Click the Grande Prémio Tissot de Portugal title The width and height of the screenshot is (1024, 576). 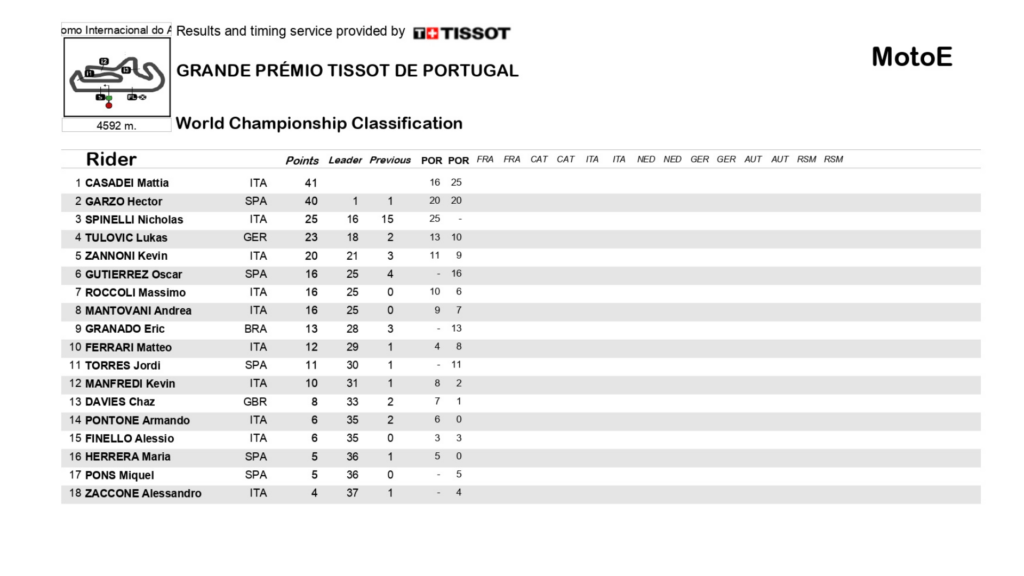[x=347, y=71]
